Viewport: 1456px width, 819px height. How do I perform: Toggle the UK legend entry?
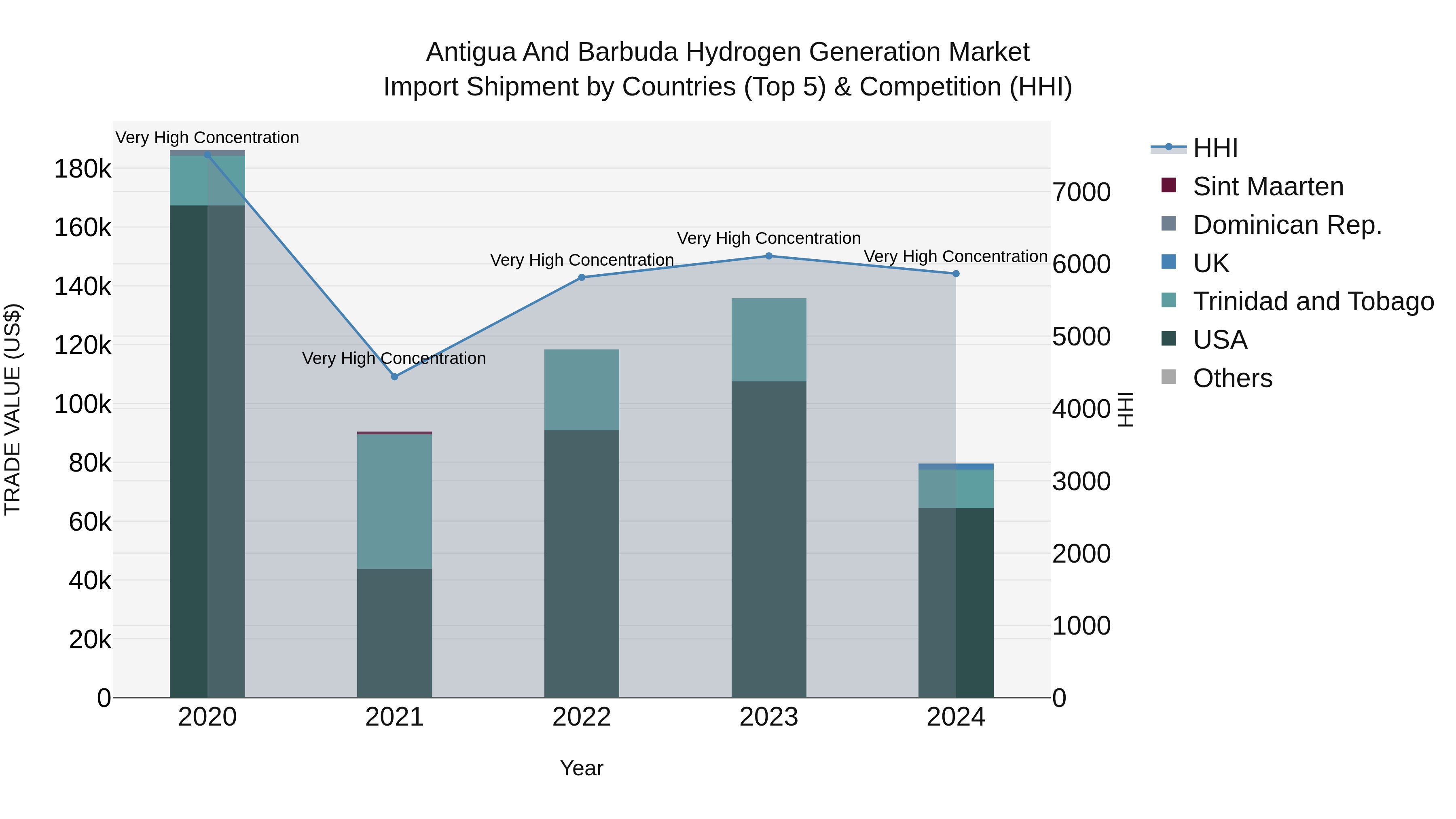[x=1195, y=263]
